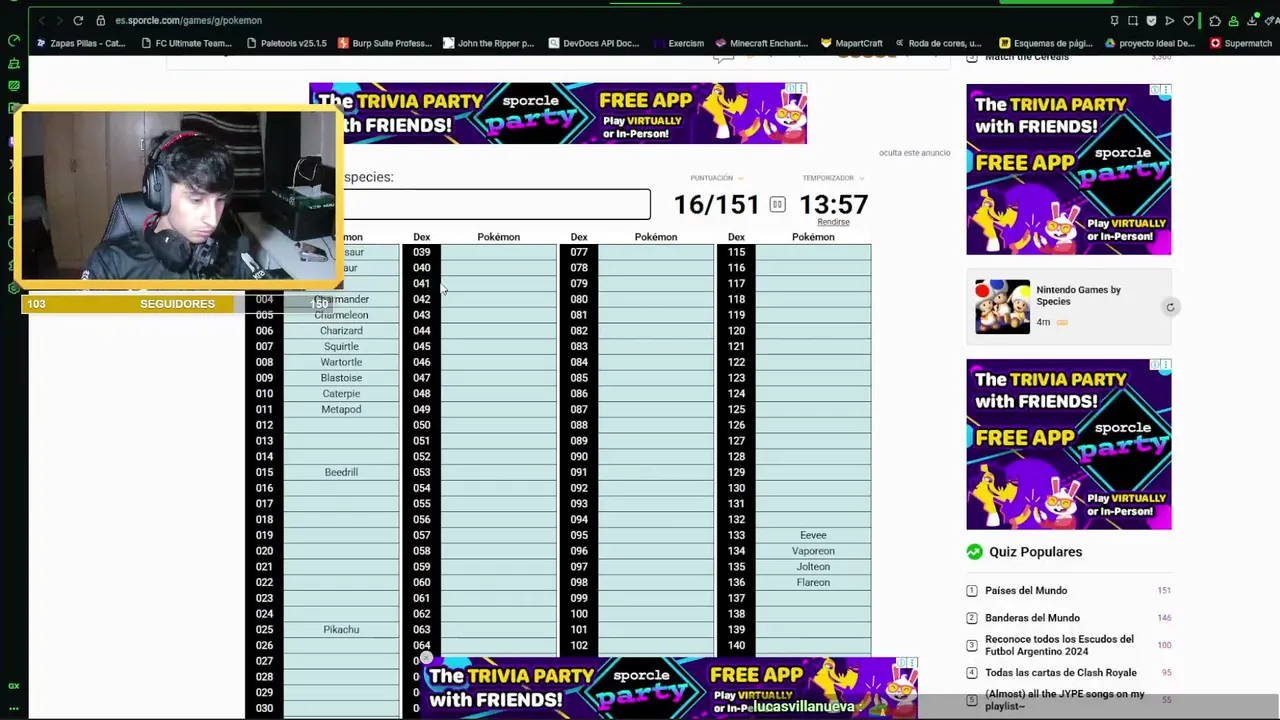Open the downloads icon in the toolbar

tap(1252, 20)
